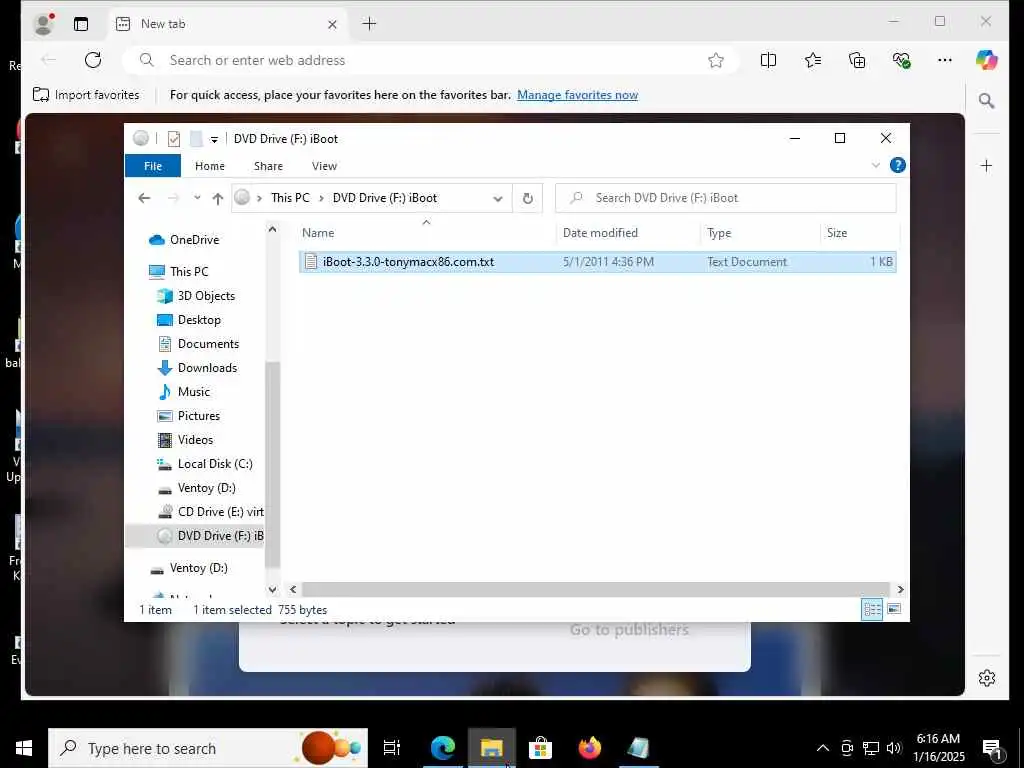The height and width of the screenshot is (768, 1024).
Task: Expand the Explorer ribbon chevron
Action: 876,165
